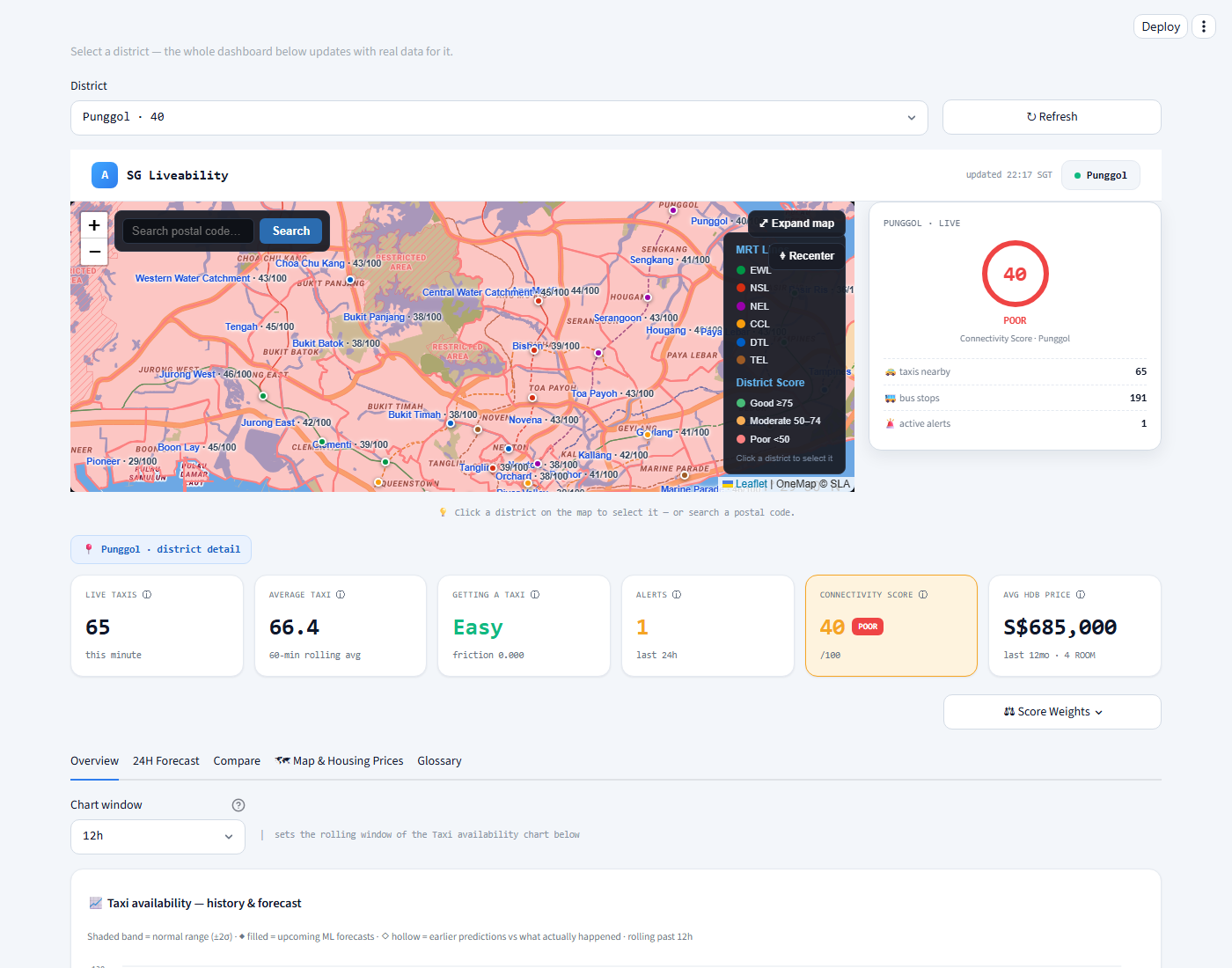Zoom in on the map
Screen dimensions: 1232x968
click(x=94, y=225)
